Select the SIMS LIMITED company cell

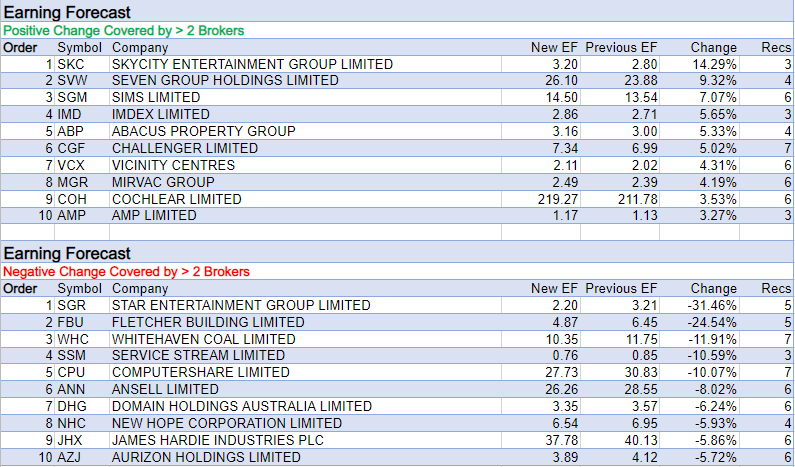(x=156, y=98)
